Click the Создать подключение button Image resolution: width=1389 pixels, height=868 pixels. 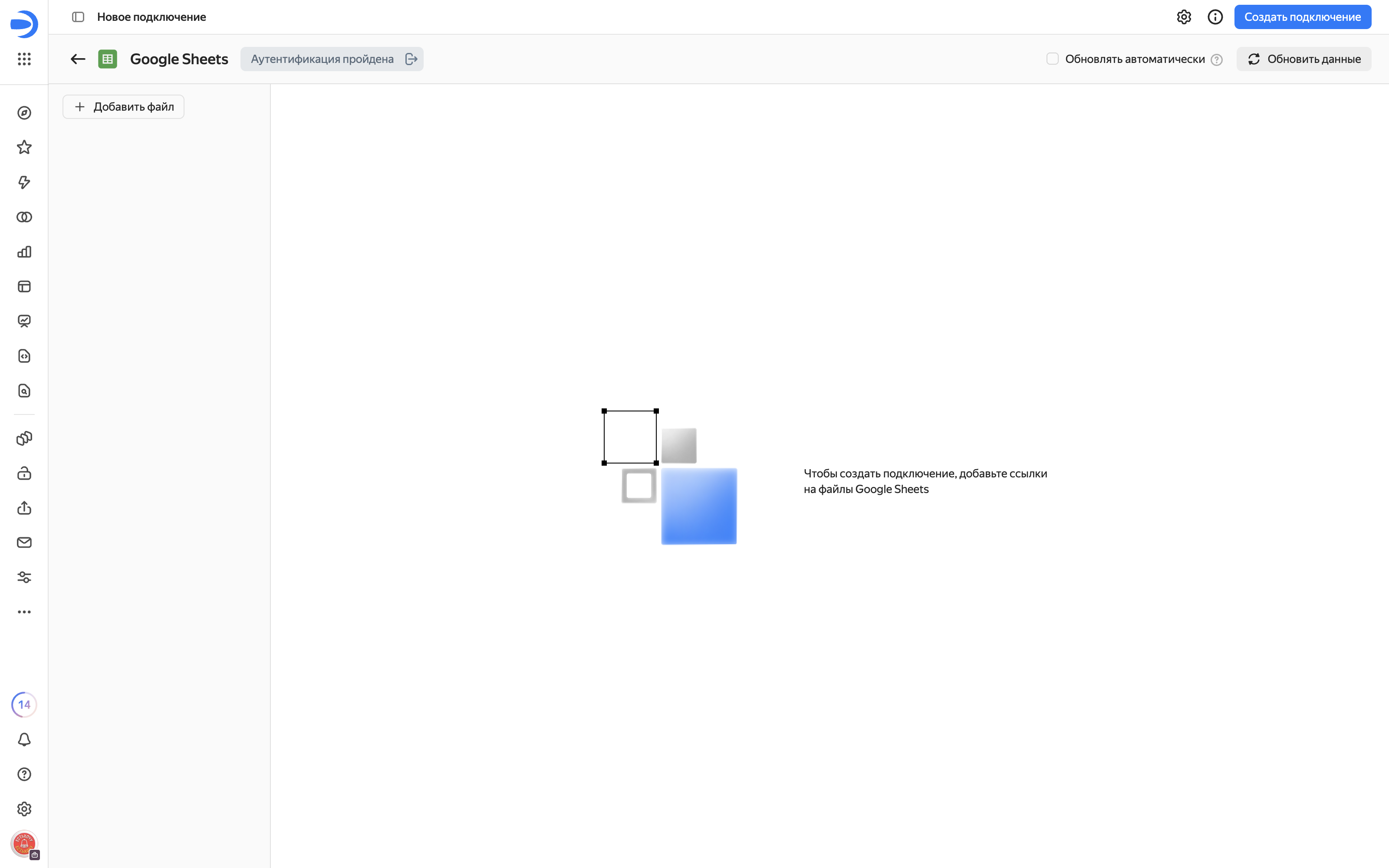(x=1302, y=17)
